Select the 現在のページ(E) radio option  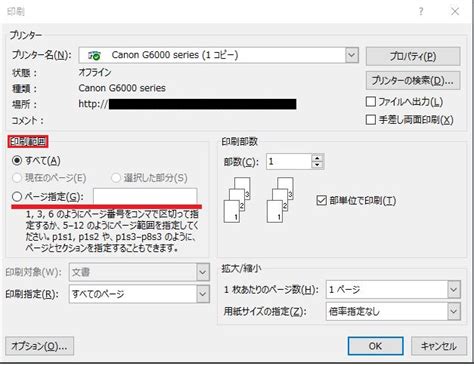point(17,178)
